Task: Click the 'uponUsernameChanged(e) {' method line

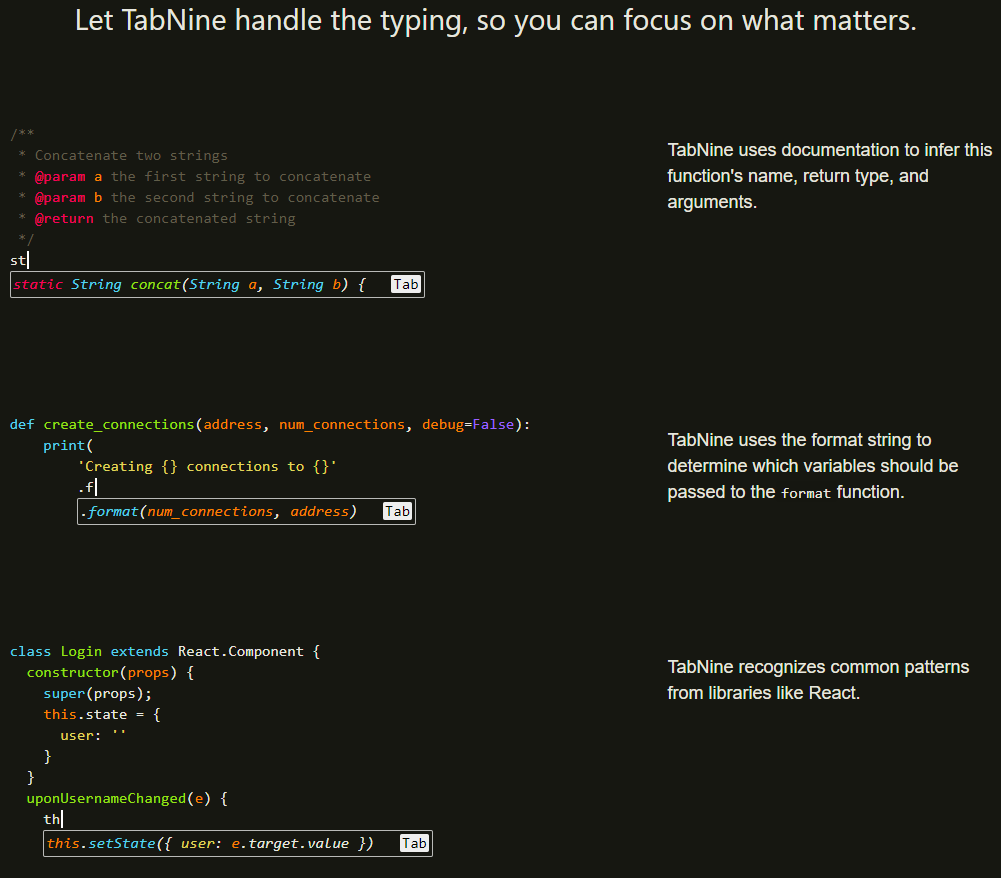Action: pyautogui.click(x=127, y=798)
